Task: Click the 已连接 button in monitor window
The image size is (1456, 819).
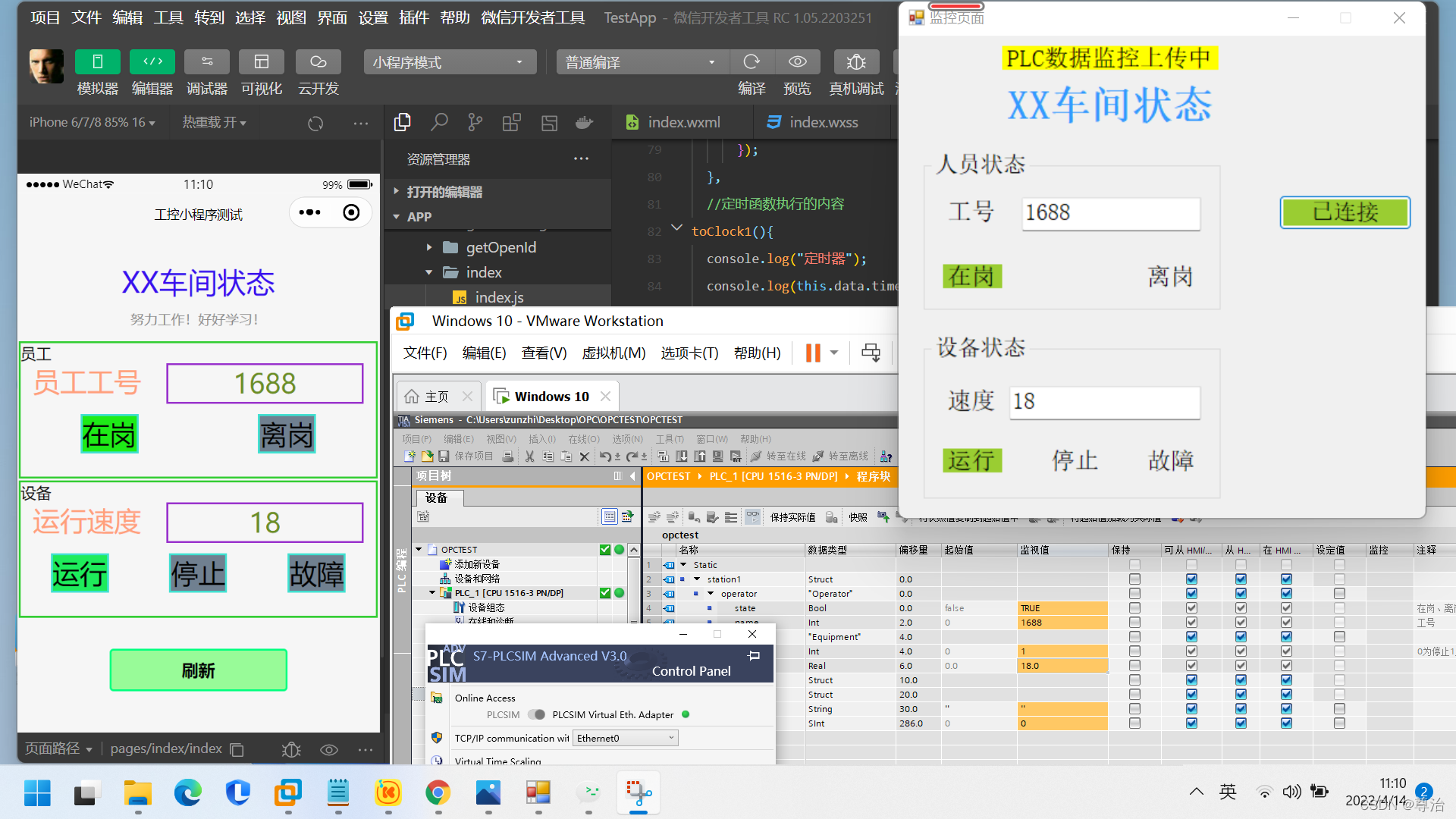Action: tap(1345, 212)
